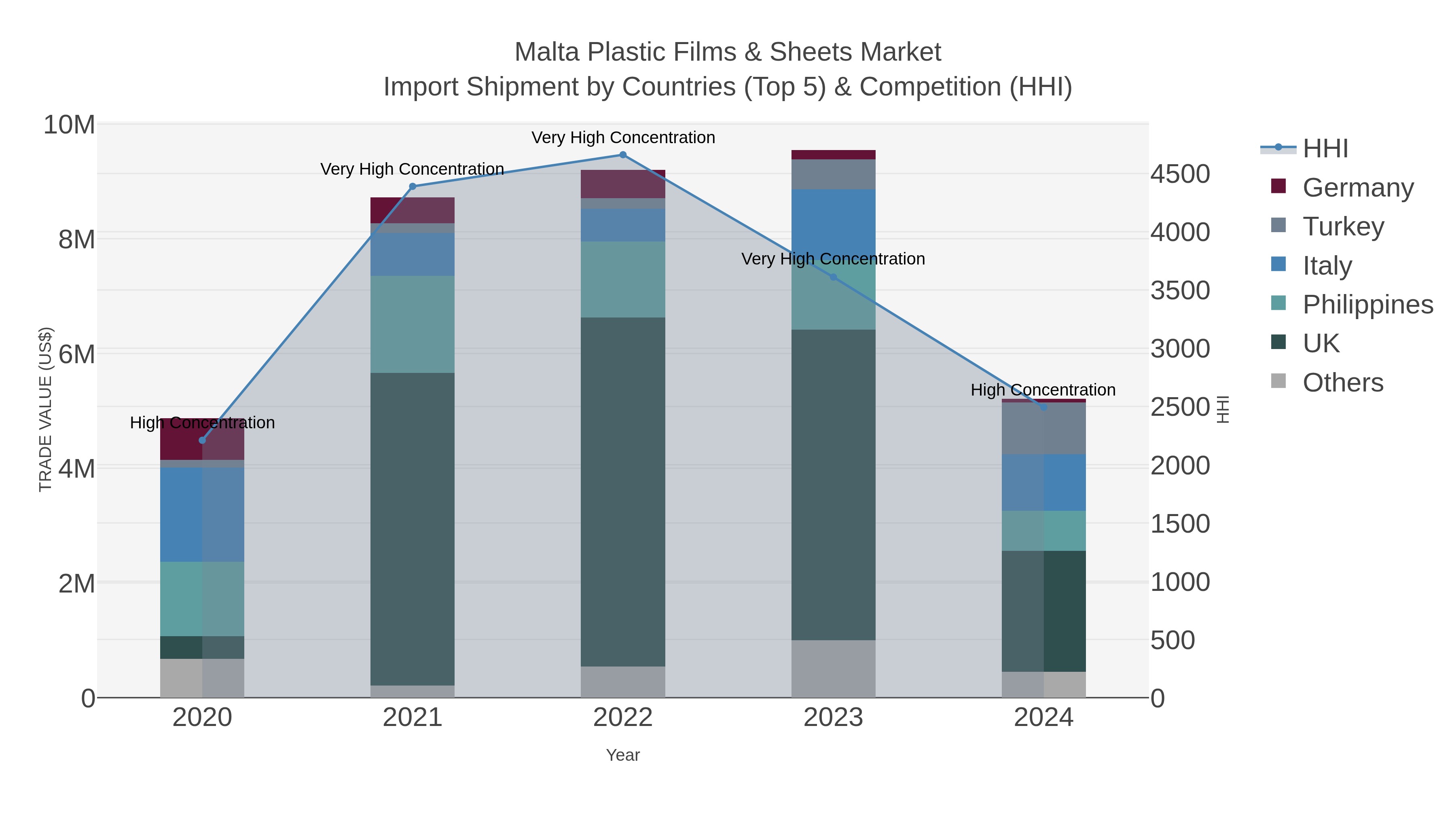Click the 'High Concentration' label above 2024
Screen dimensions: 1456x819
[x=1043, y=390]
